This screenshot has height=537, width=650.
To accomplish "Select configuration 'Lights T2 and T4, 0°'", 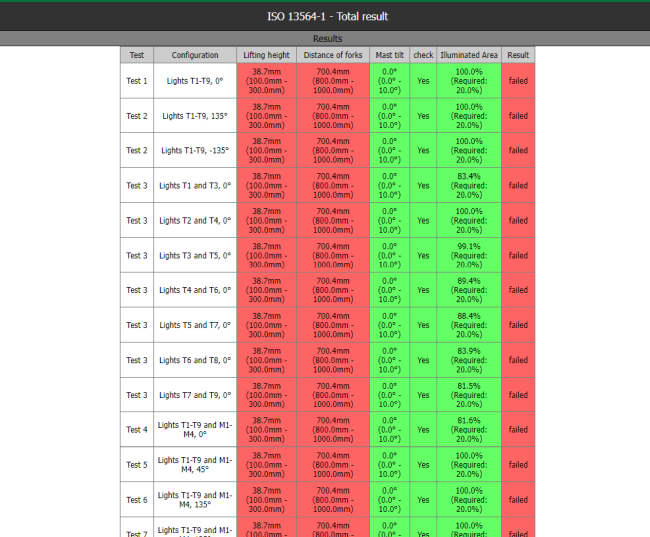I will (195, 220).
